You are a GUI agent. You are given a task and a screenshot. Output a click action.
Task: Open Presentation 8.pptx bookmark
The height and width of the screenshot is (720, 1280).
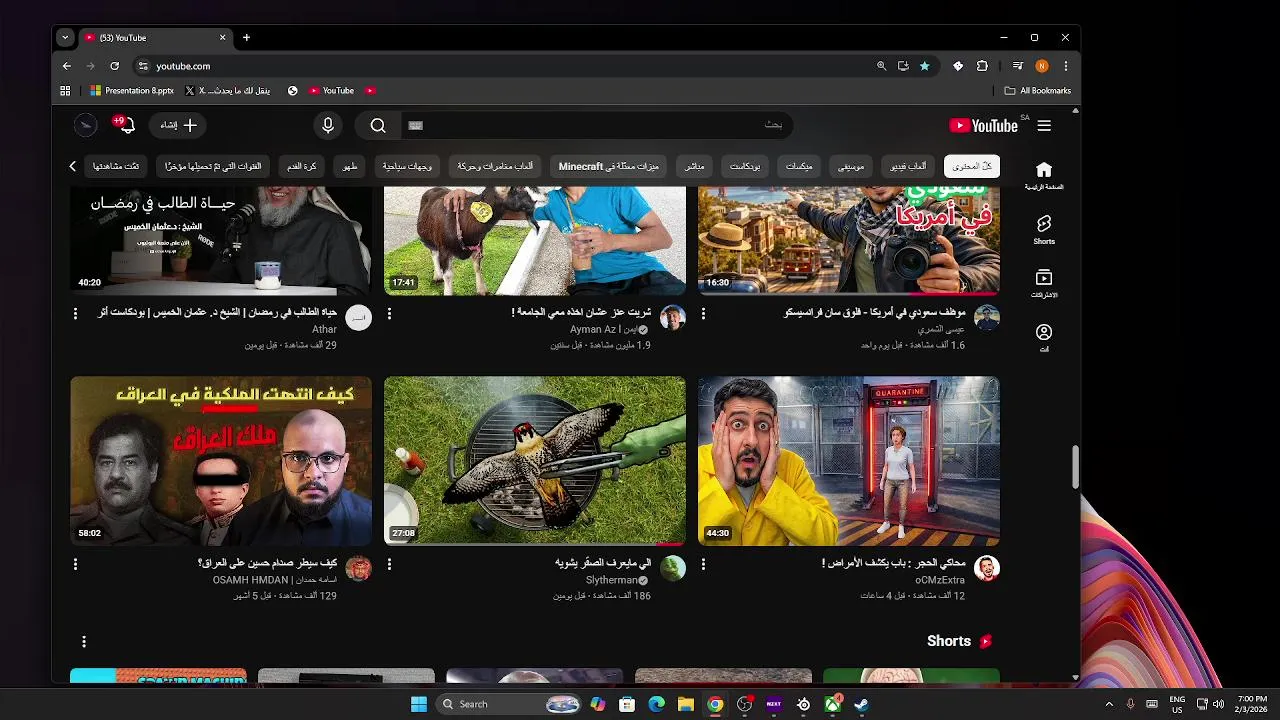click(132, 90)
